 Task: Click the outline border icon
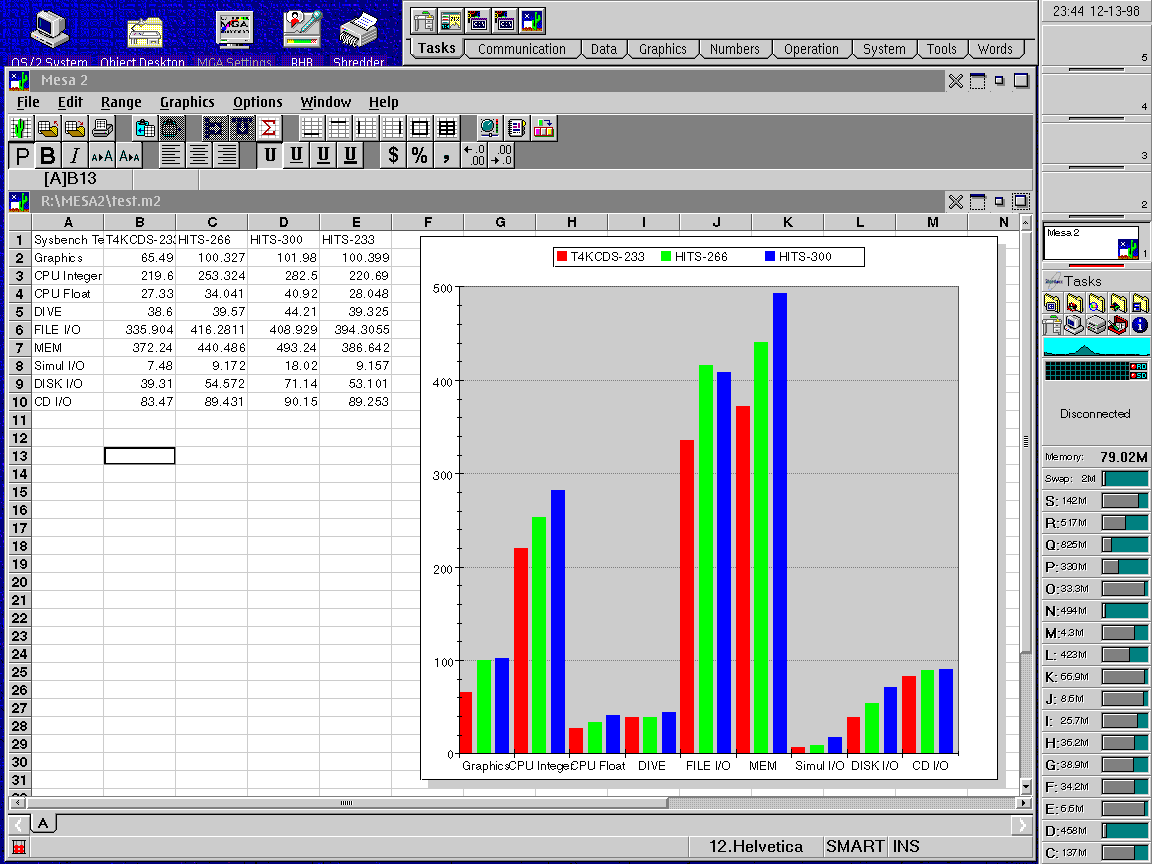point(420,128)
